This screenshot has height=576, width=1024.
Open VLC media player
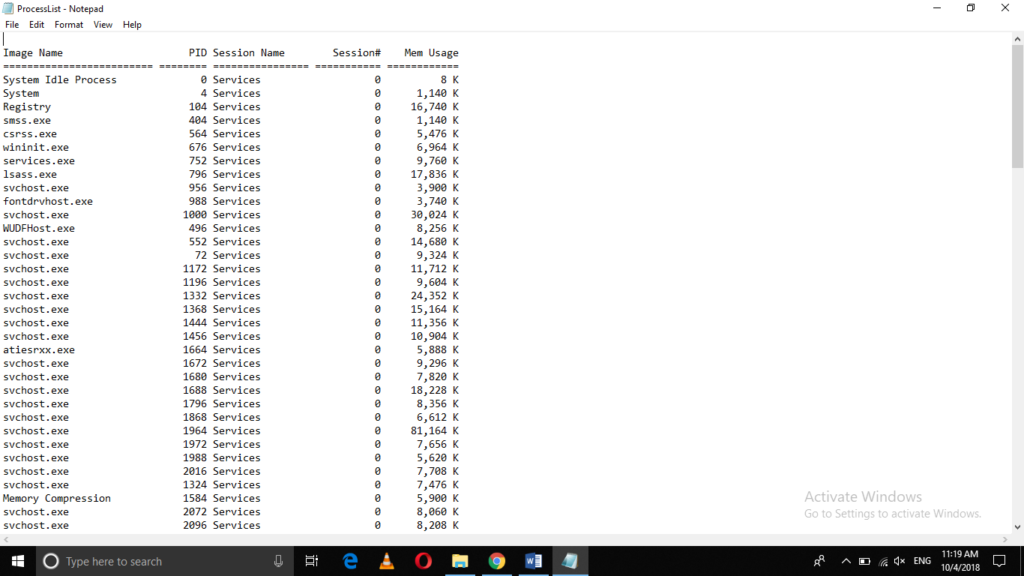pos(385,560)
